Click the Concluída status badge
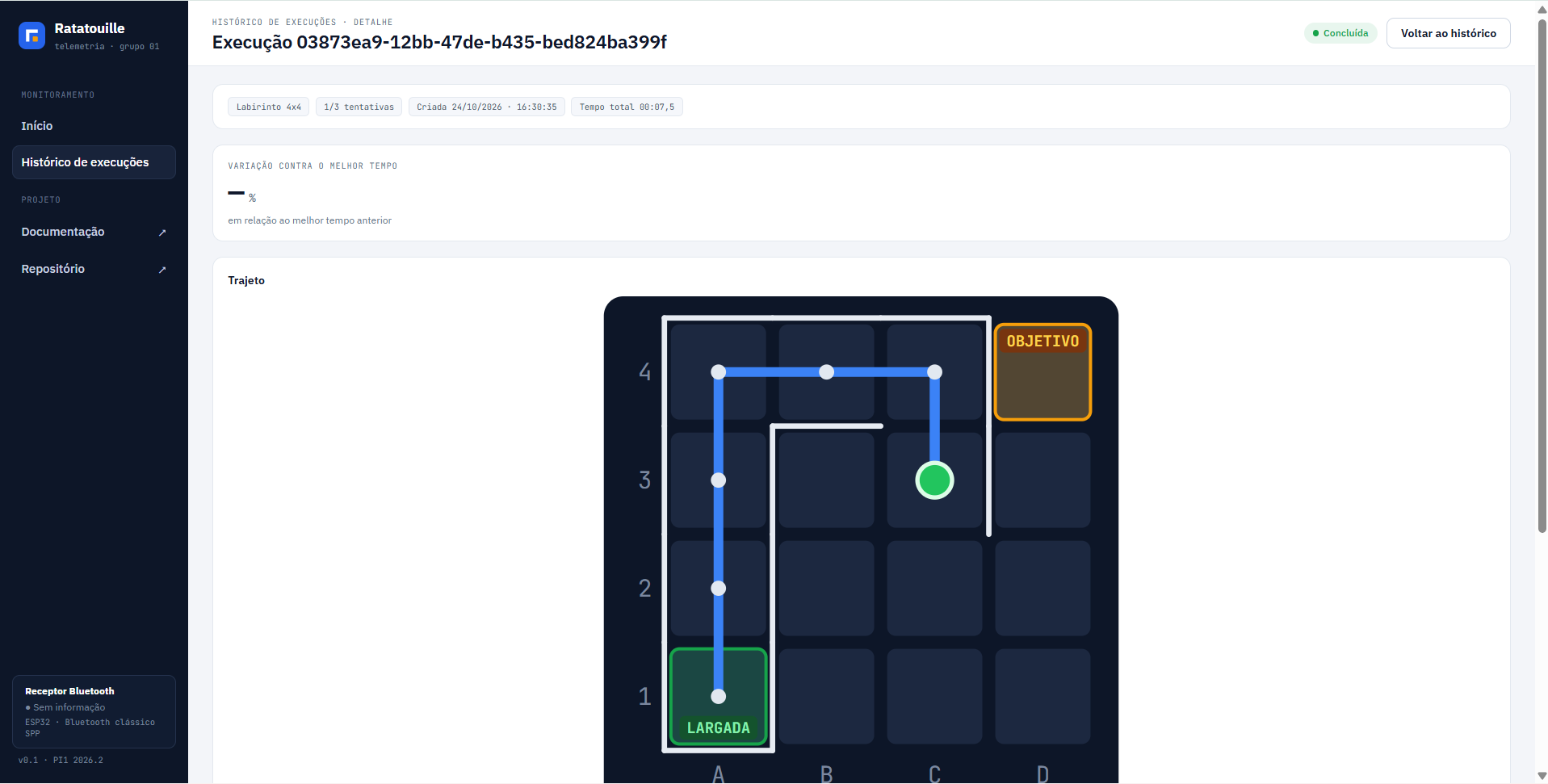Image resolution: width=1548 pixels, height=784 pixels. pyautogui.click(x=1340, y=33)
